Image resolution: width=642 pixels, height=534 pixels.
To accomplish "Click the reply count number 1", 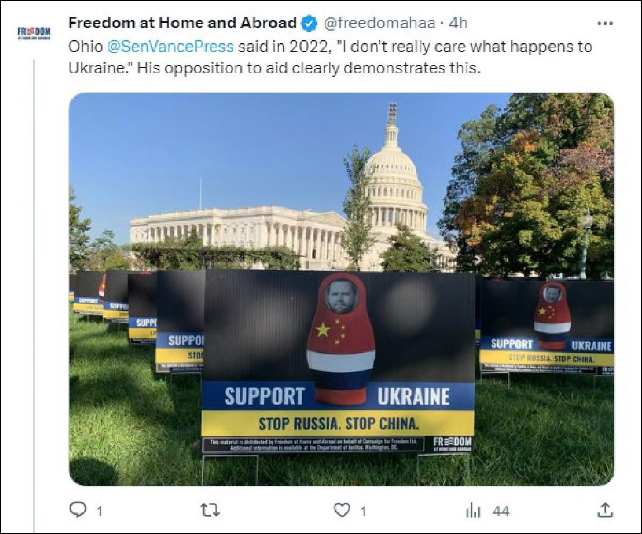I will pyautogui.click(x=99, y=511).
